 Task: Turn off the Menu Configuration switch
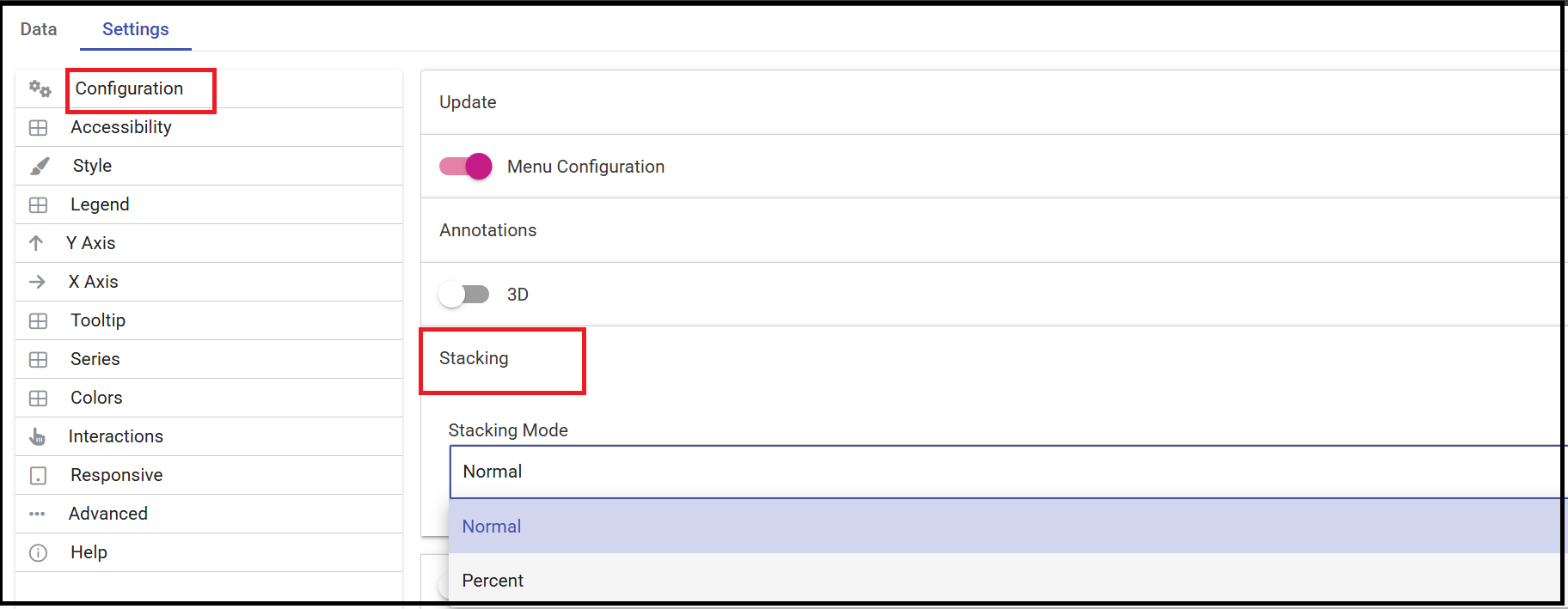coord(465,166)
